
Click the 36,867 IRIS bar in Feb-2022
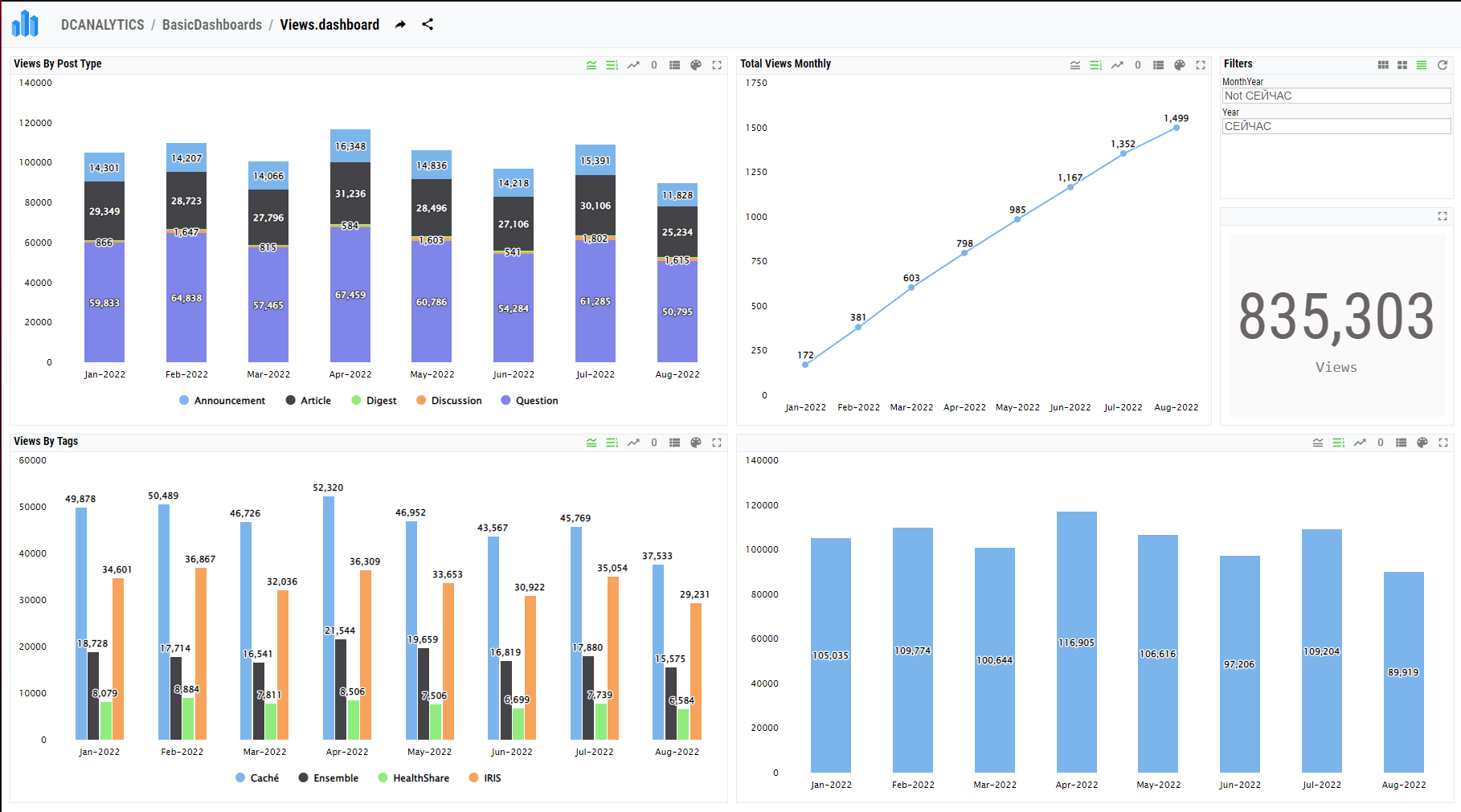(x=201, y=654)
